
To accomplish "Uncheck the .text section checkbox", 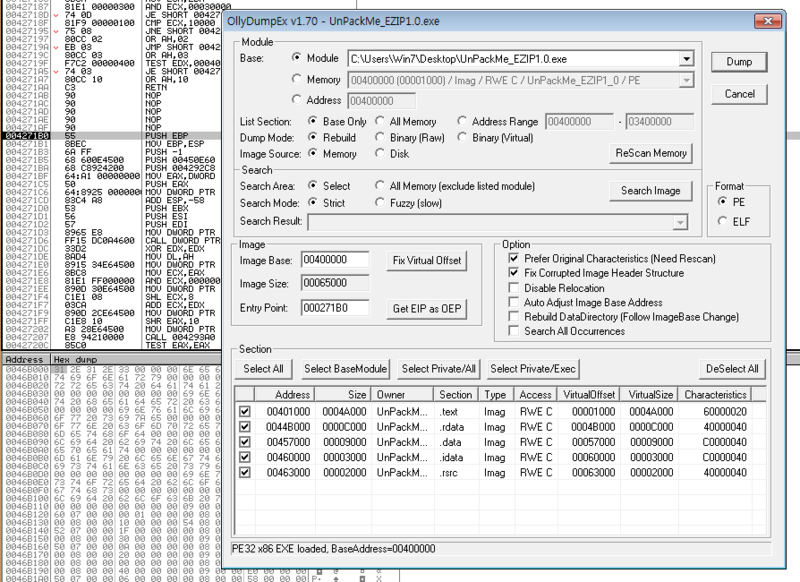I will [x=245, y=411].
